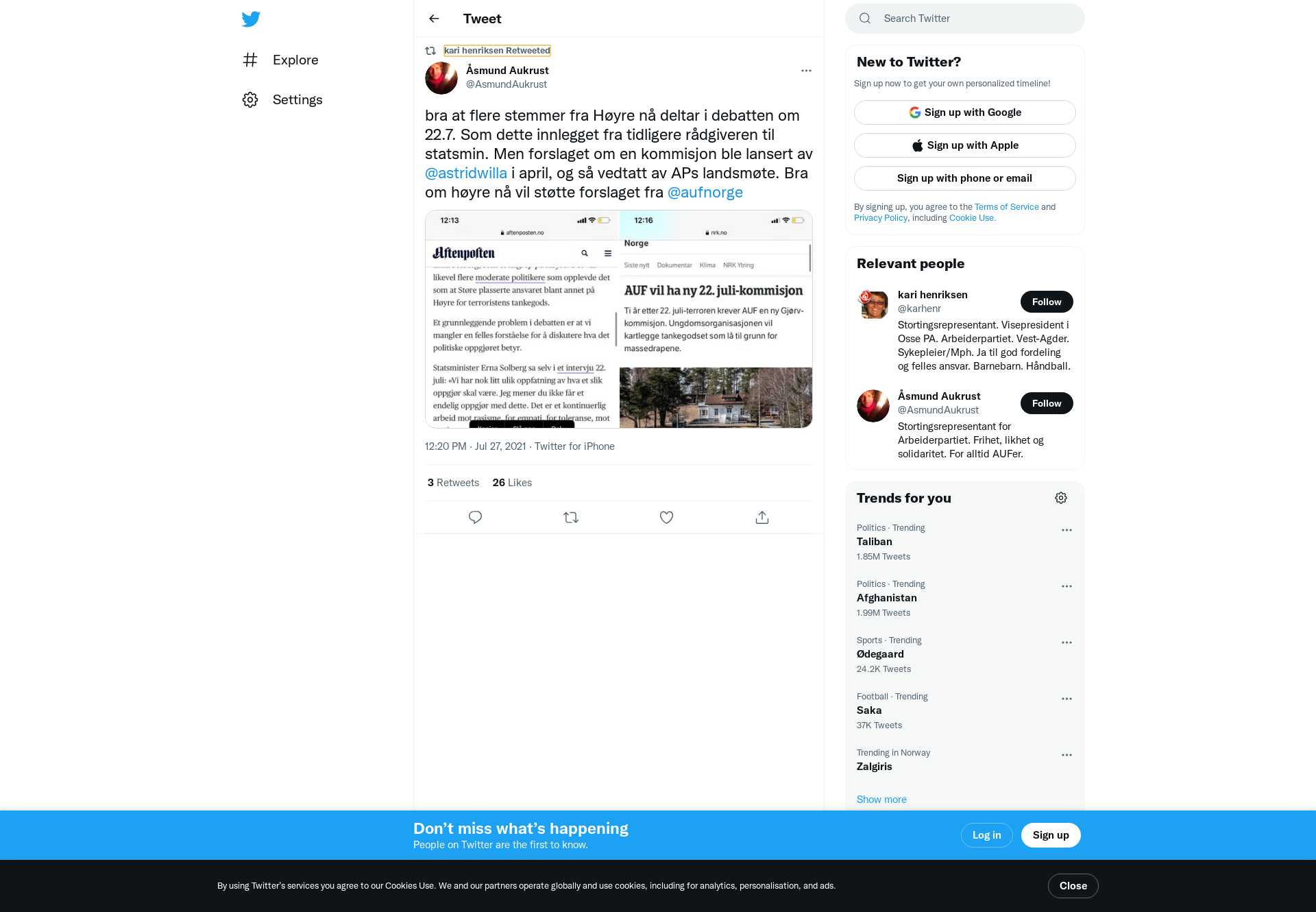Viewport: 1316px width, 912px height.
Task: Click the Search Twitter field
Action: 965,19
